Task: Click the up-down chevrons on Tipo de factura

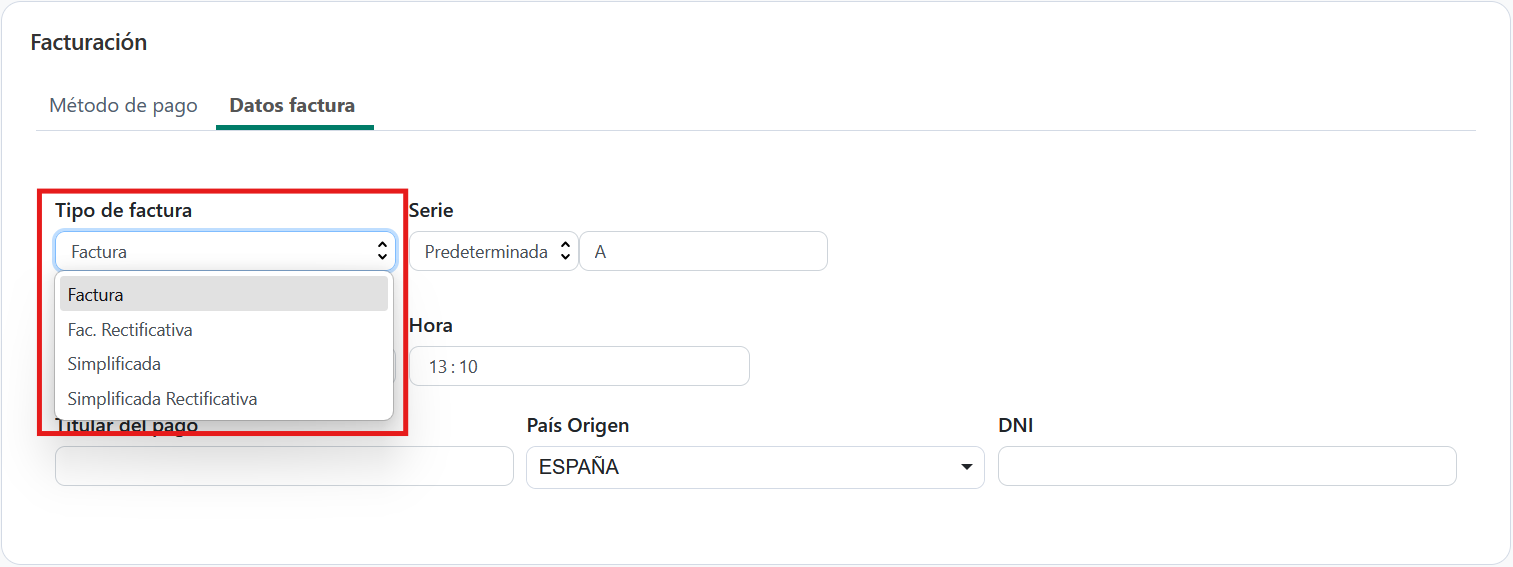Action: 381,251
